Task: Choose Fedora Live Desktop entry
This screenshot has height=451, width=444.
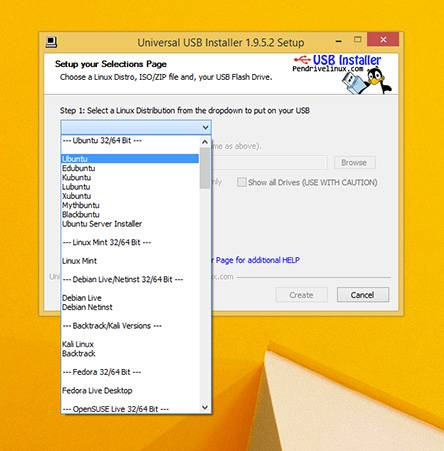Action: point(130,391)
